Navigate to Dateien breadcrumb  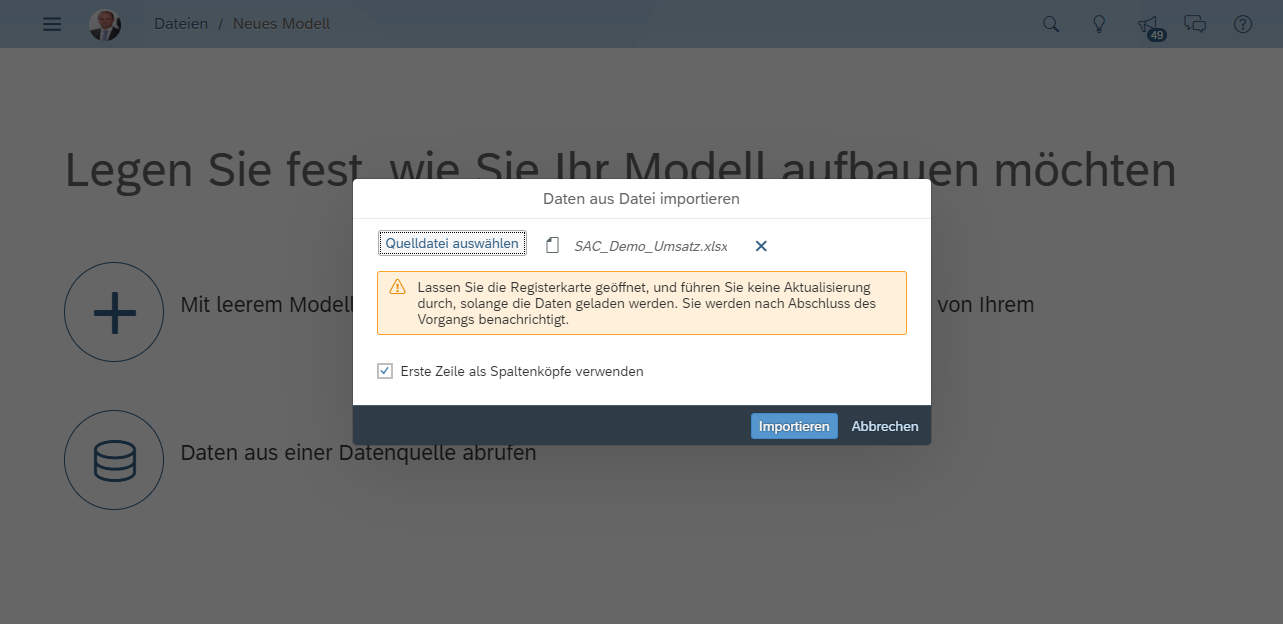coord(181,24)
